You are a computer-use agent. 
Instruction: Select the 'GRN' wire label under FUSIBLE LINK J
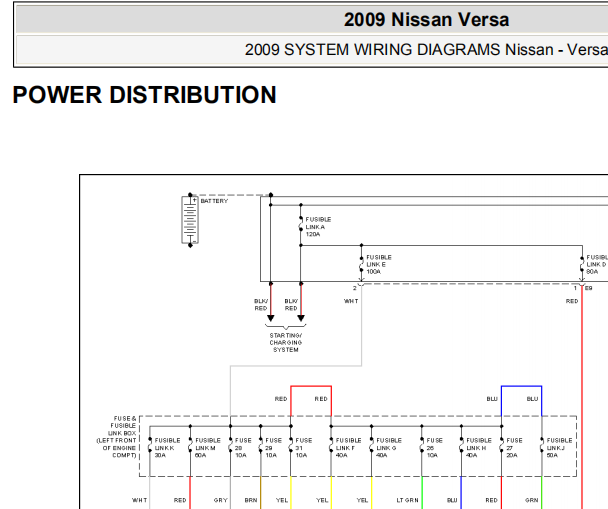point(532,500)
